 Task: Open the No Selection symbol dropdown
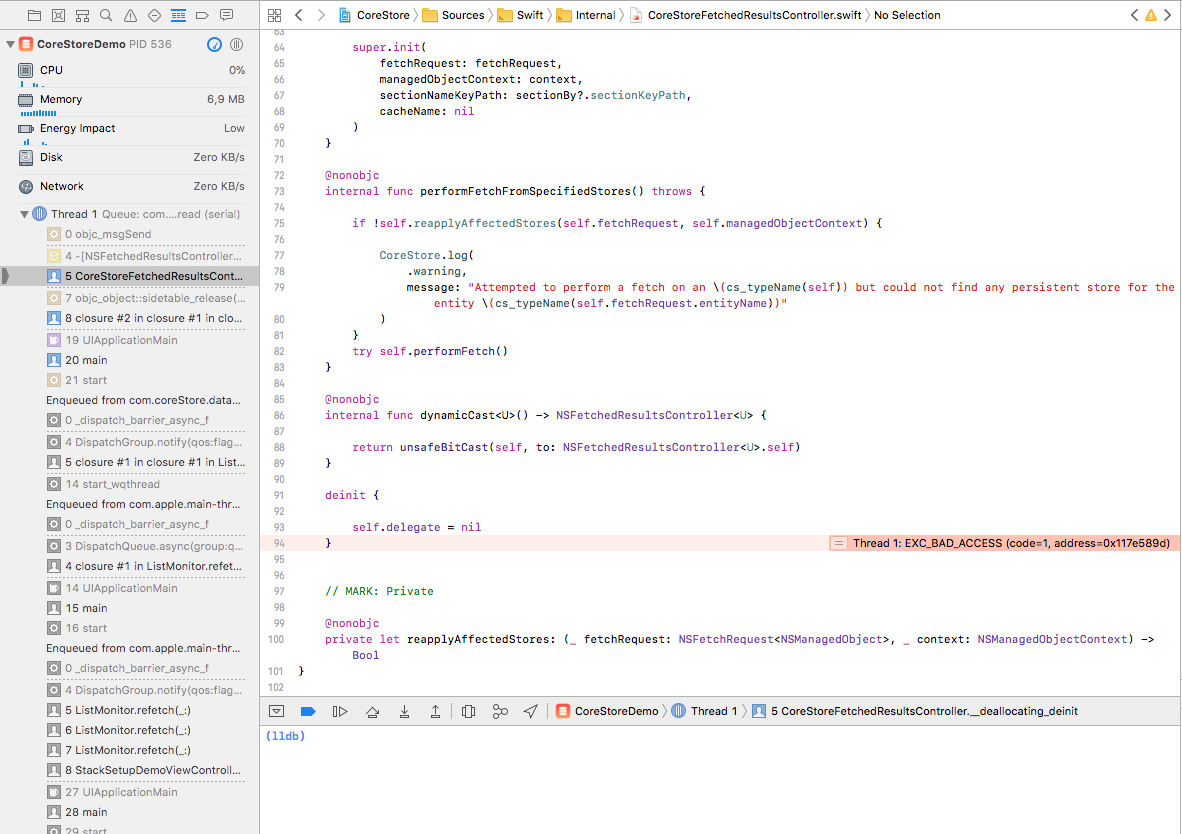[907, 15]
